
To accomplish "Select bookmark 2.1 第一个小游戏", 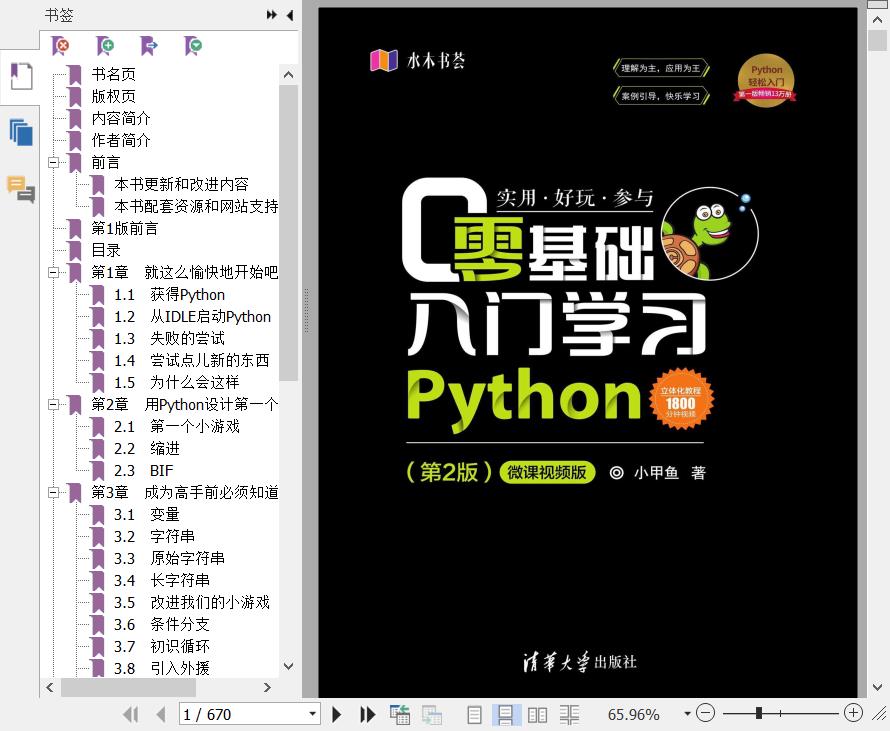I will [177, 426].
